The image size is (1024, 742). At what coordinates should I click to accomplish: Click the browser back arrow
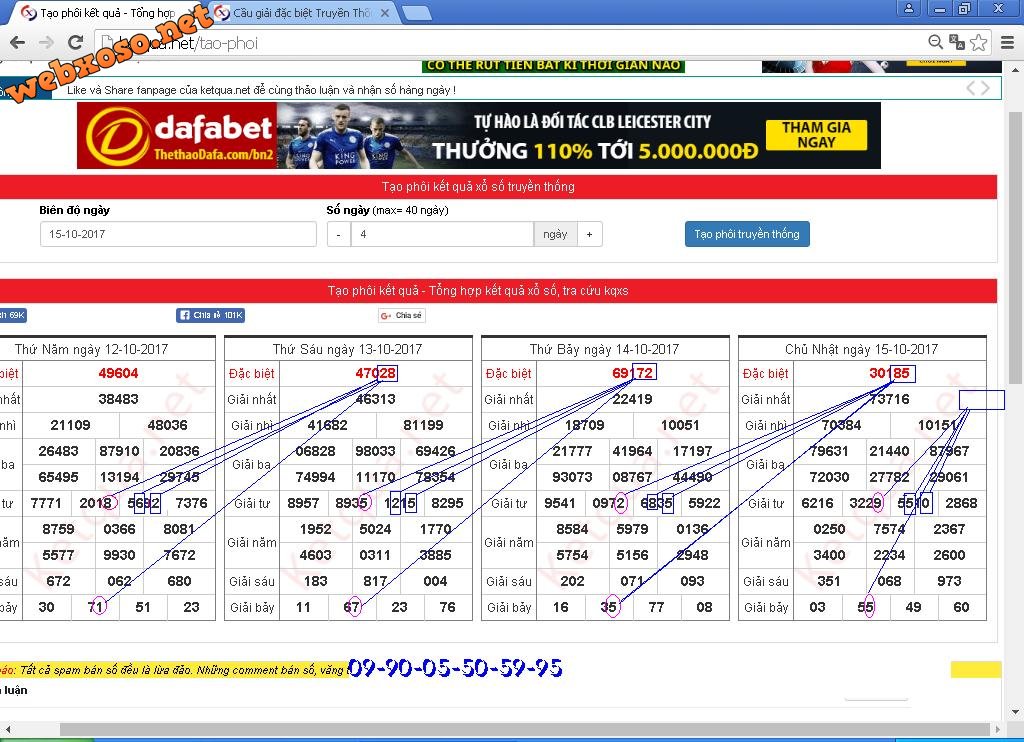pos(17,42)
